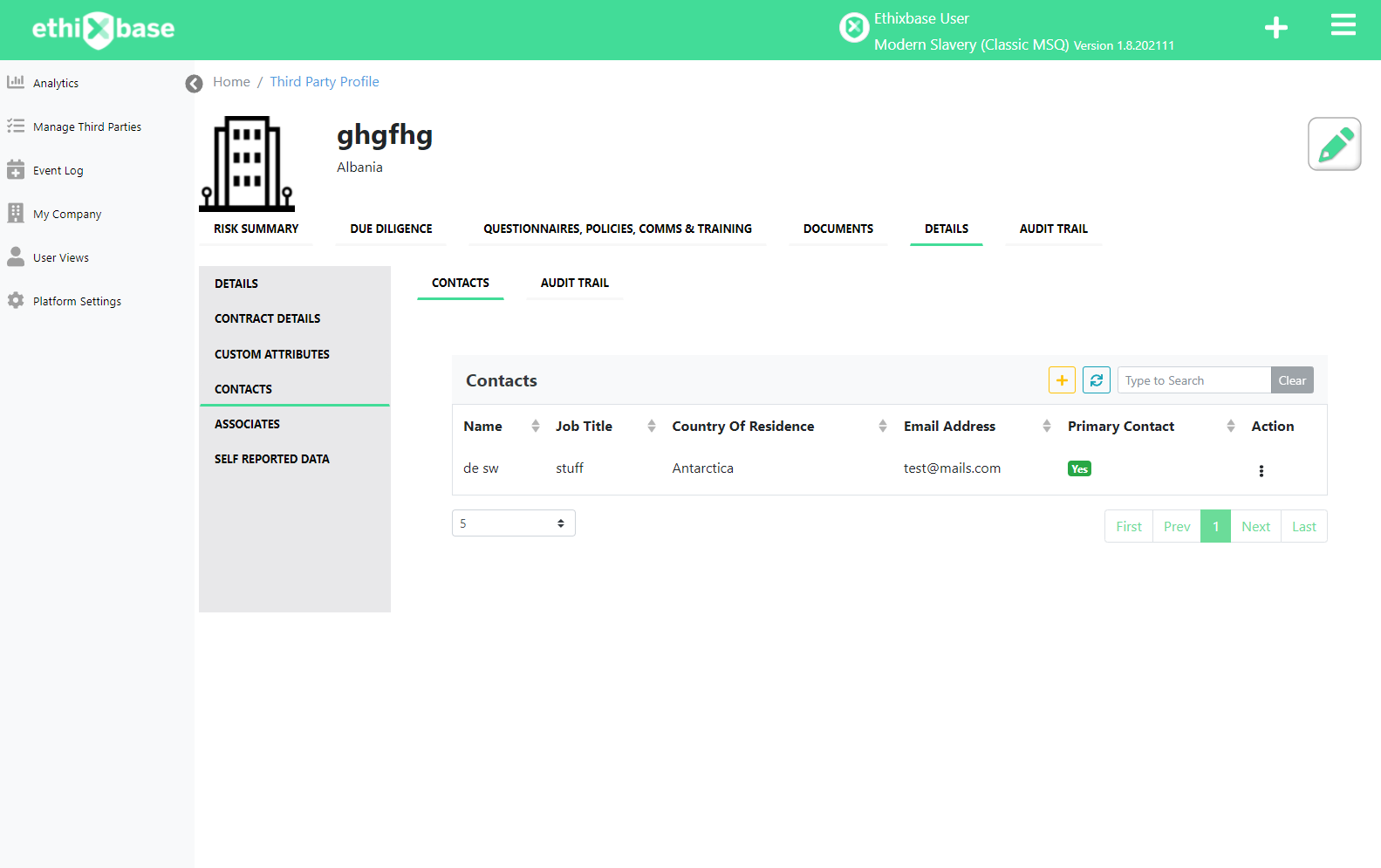Open action menu for contact de sw

pos(1261,471)
